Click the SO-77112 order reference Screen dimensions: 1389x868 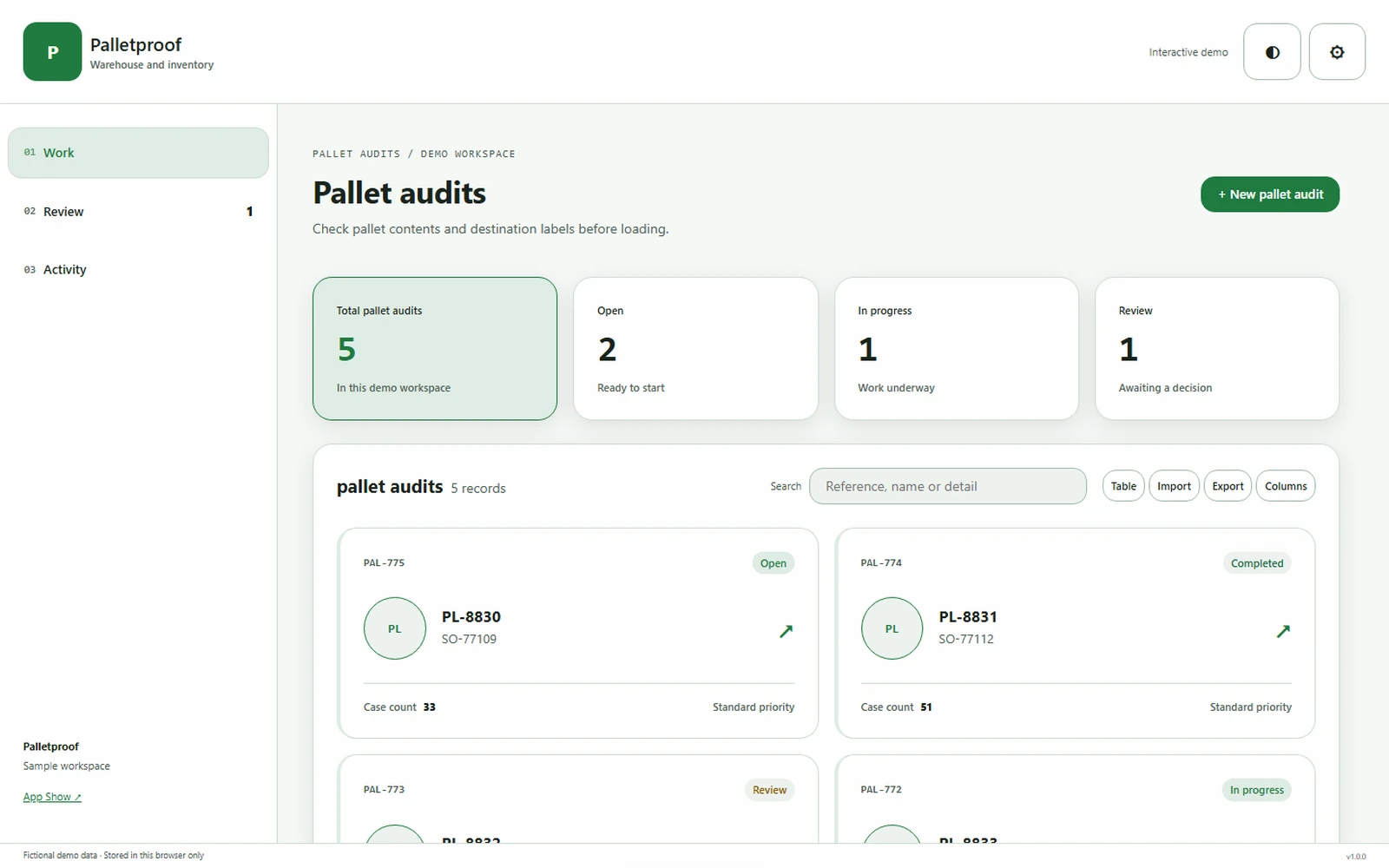(966, 639)
